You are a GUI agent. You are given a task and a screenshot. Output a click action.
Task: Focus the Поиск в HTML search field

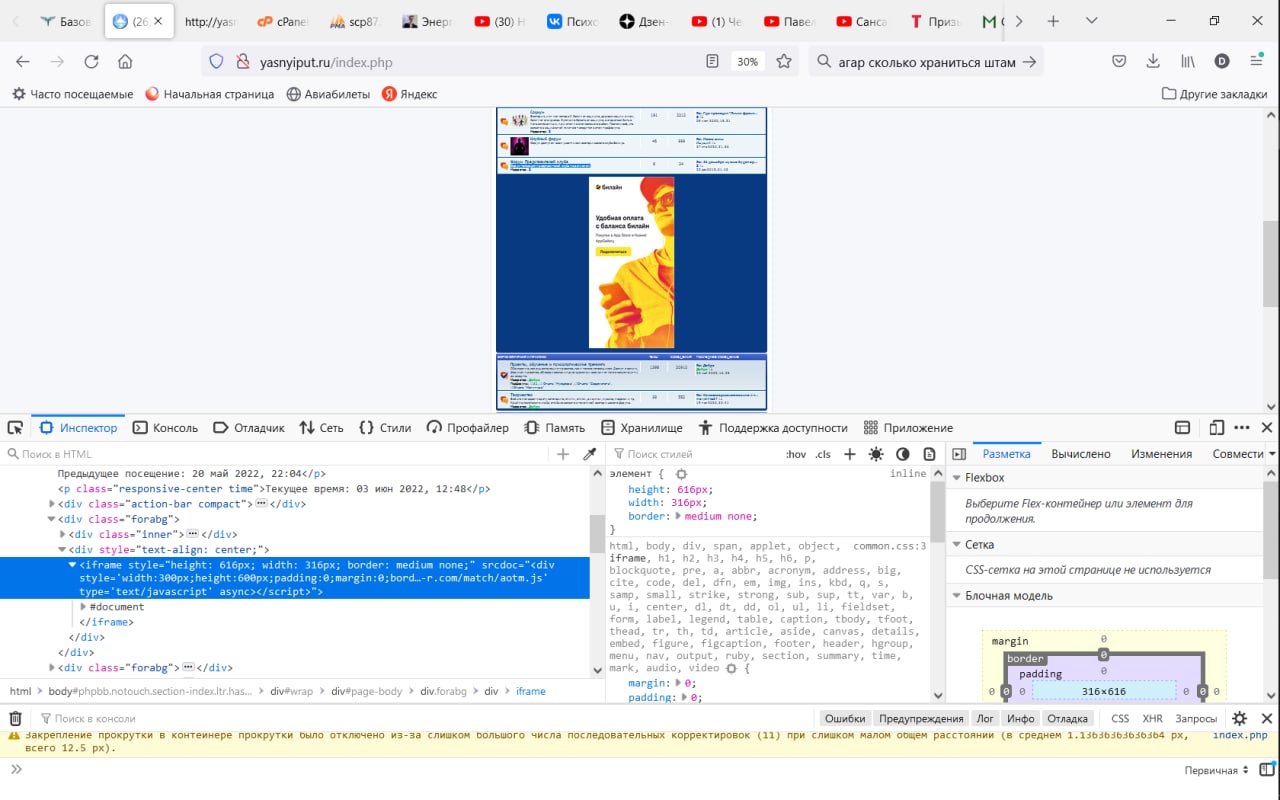275,454
